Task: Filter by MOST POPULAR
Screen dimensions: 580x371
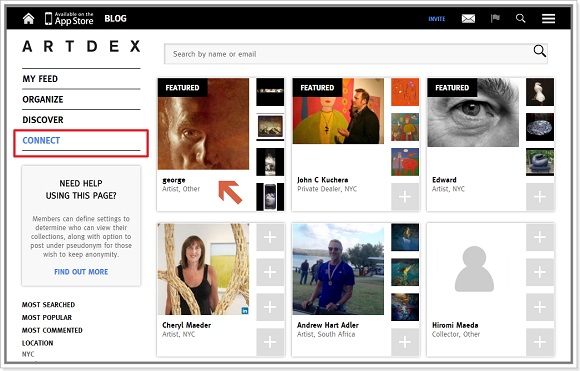Action: (47, 317)
